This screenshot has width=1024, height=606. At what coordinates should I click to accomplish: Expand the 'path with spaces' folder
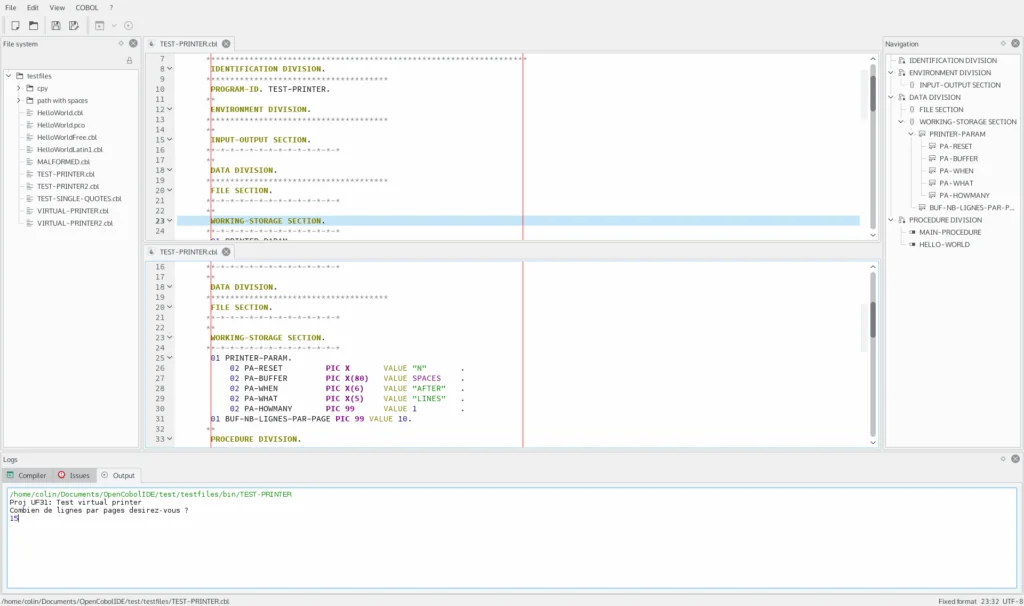pyautogui.click(x=18, y=101)
